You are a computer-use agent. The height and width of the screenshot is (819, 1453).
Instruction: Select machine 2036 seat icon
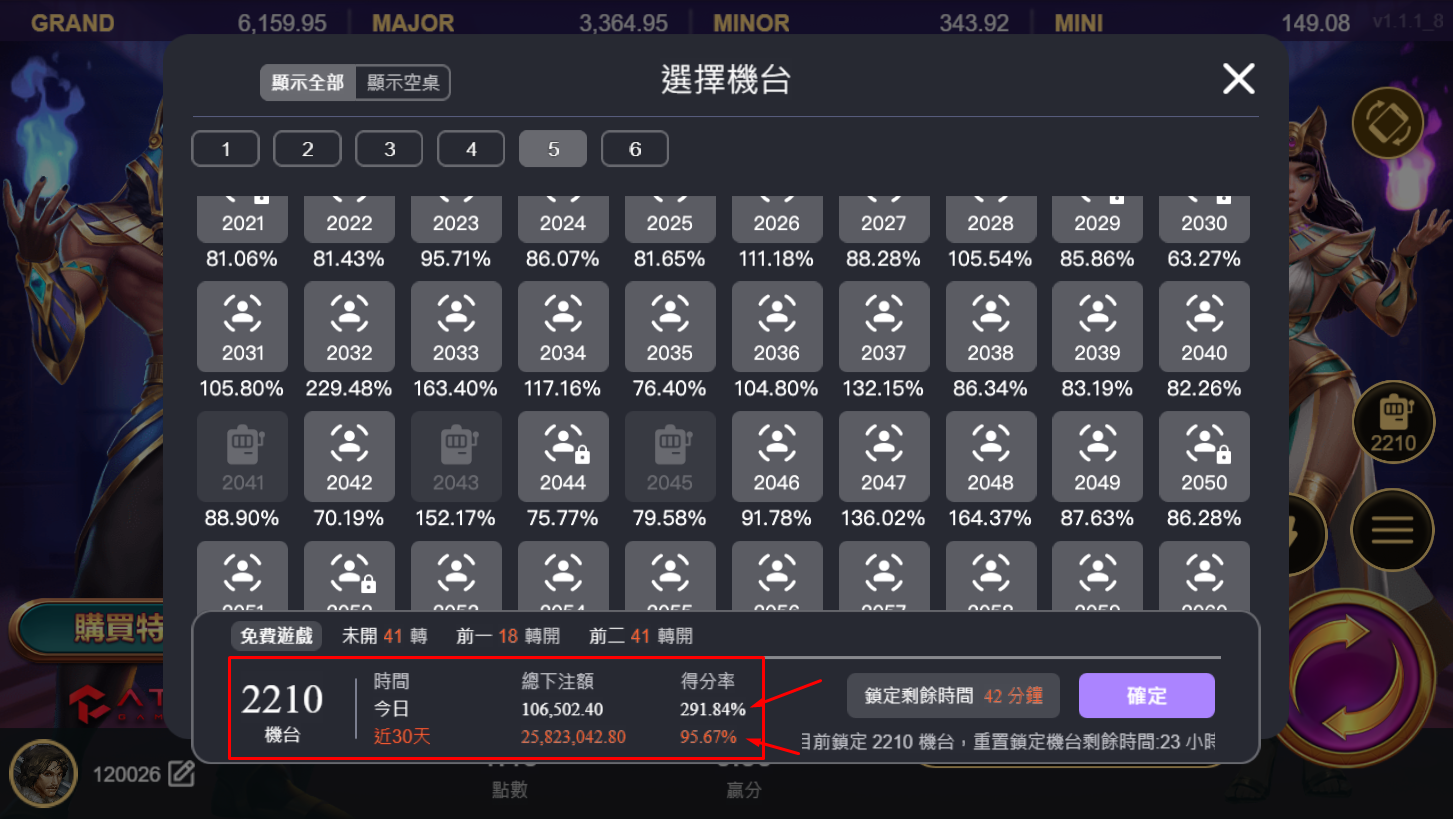(x=777, y=326)
